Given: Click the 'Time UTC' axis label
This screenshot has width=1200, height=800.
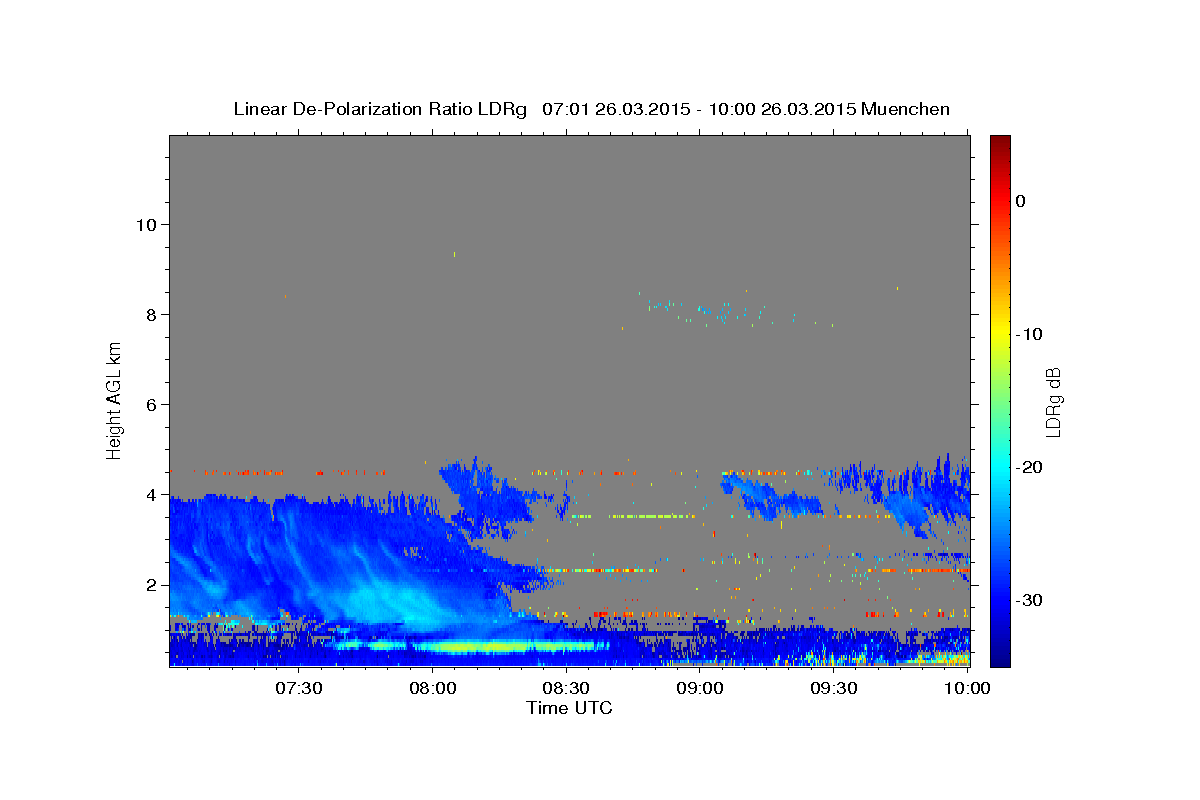Looking at the screenshot, I should click(x=569, y=708).
